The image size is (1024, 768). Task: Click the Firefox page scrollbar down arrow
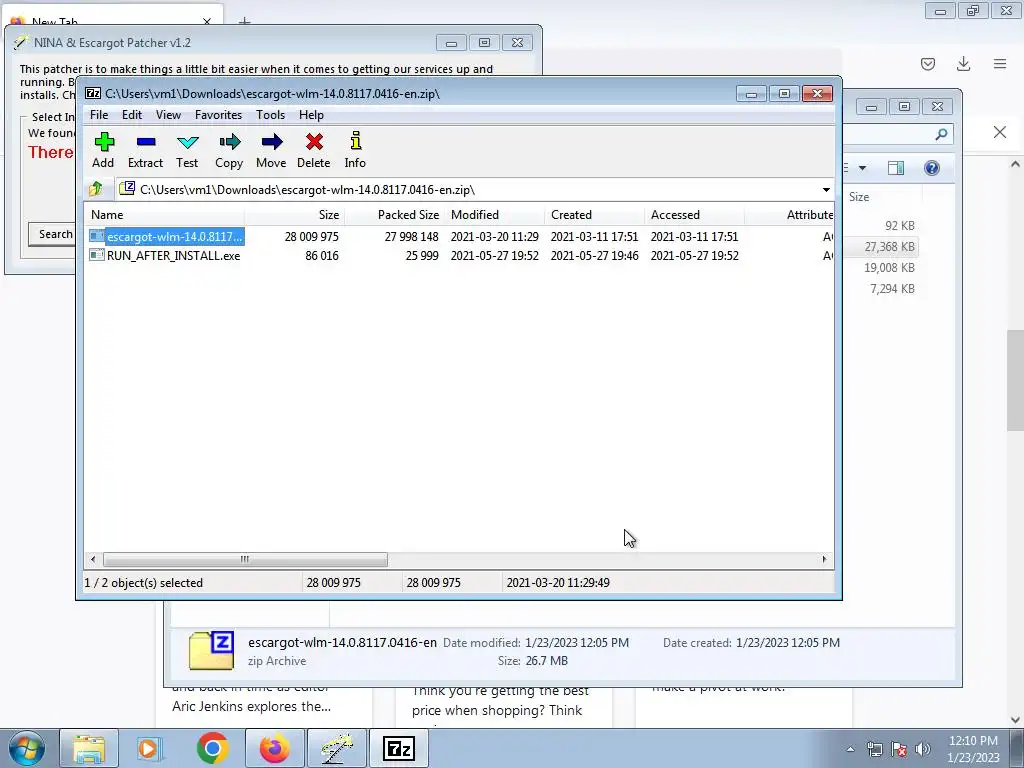click(x=1015, y=720)
